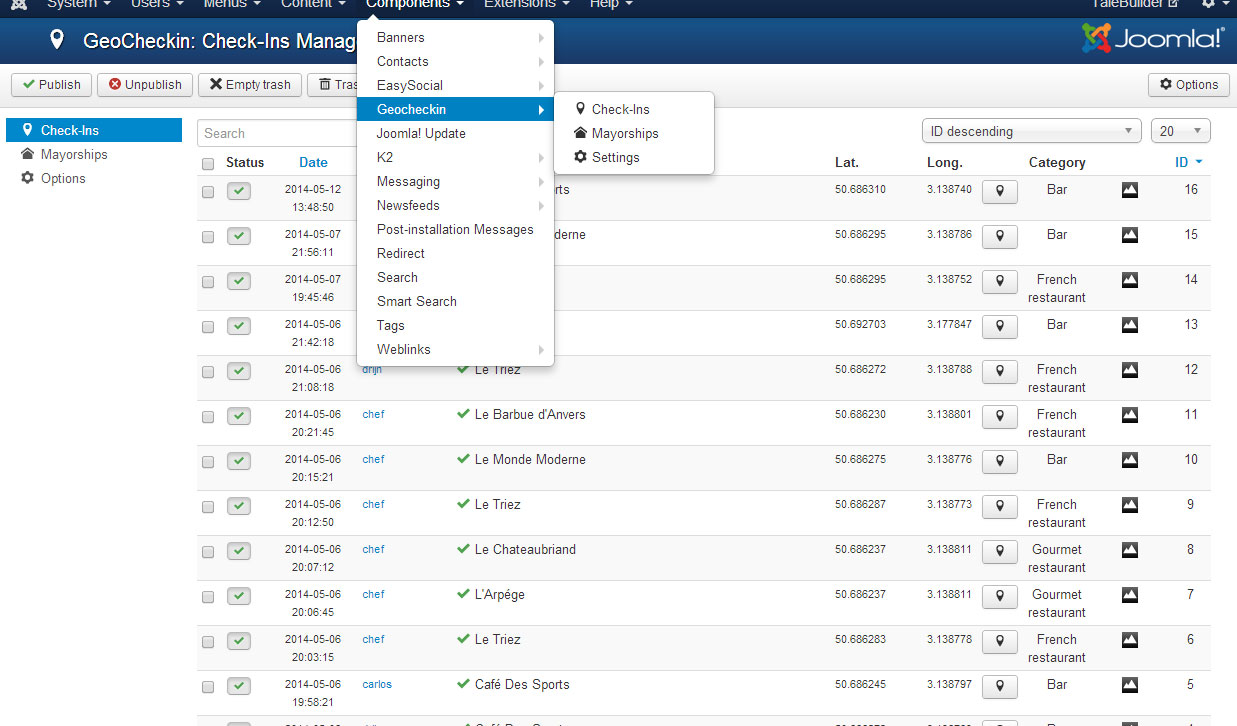Toggle published status for check-in ID 16

pos(238,191)
